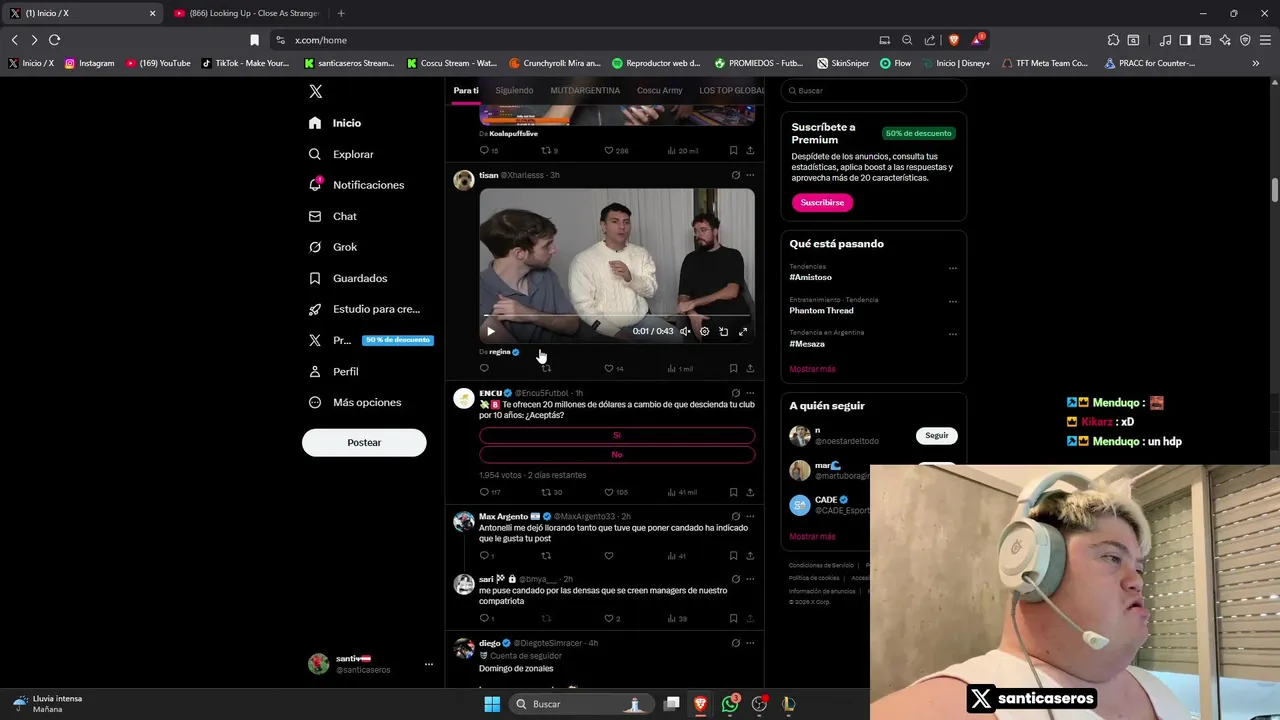Switch to MUTDARGENTINA feed tab
The image size is (1280, 720).
(x=585, y=90)
